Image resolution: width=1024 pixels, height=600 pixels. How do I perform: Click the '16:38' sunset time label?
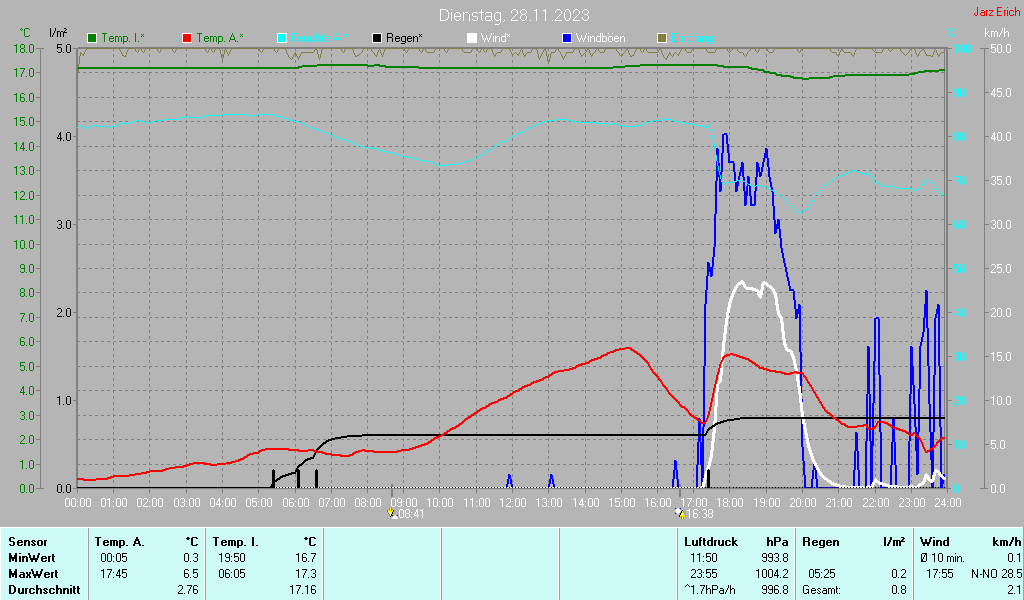pos(699,514)
